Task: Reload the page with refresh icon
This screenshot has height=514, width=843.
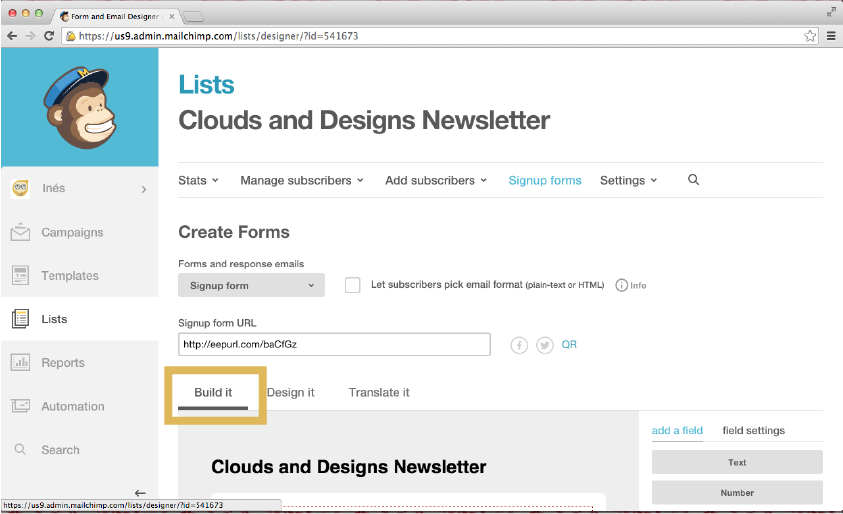Action: 49,36
